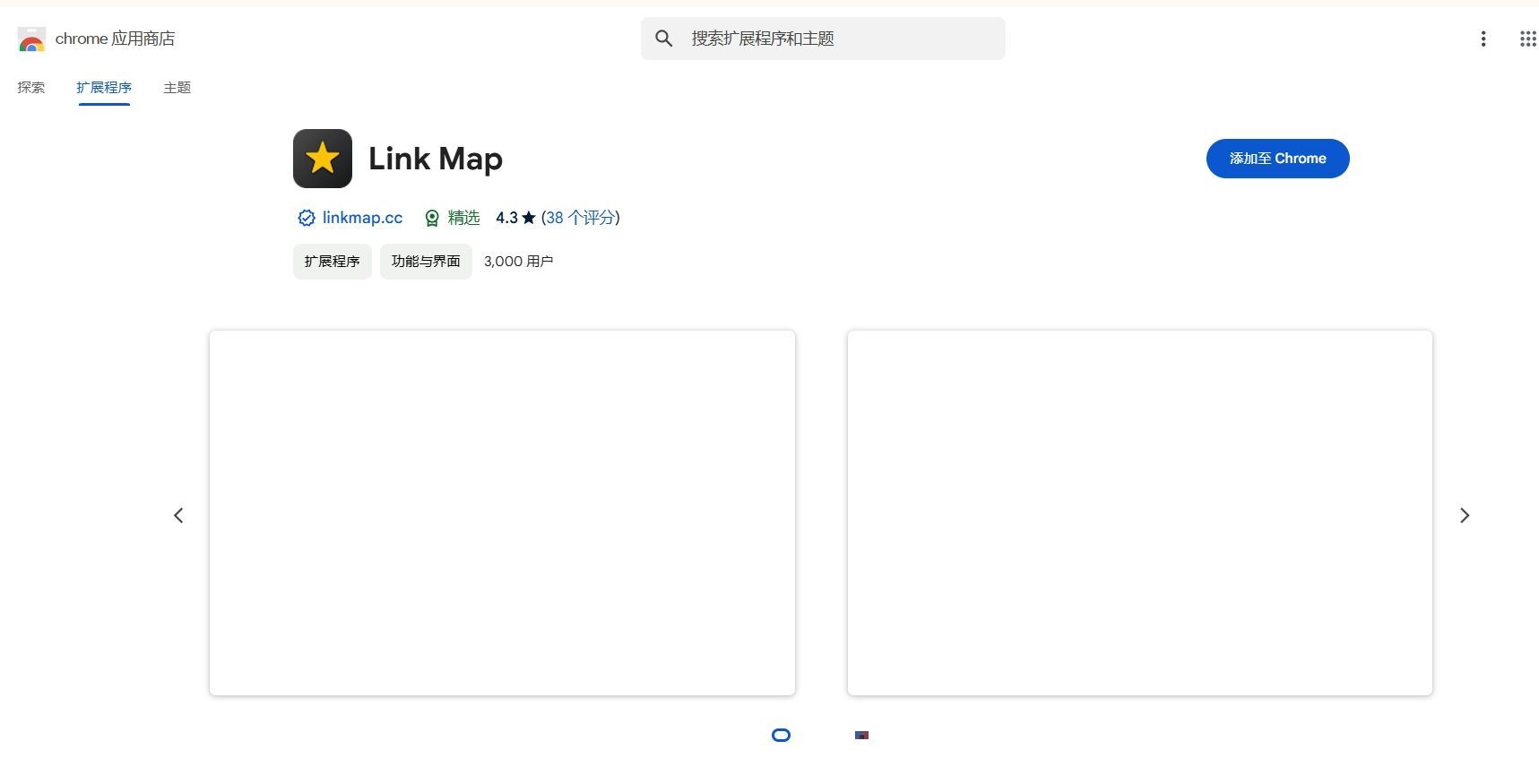This screenshot has width=1539, height=784.
Task: Click the 扩展程序 category chip
Action: point(333,262)
